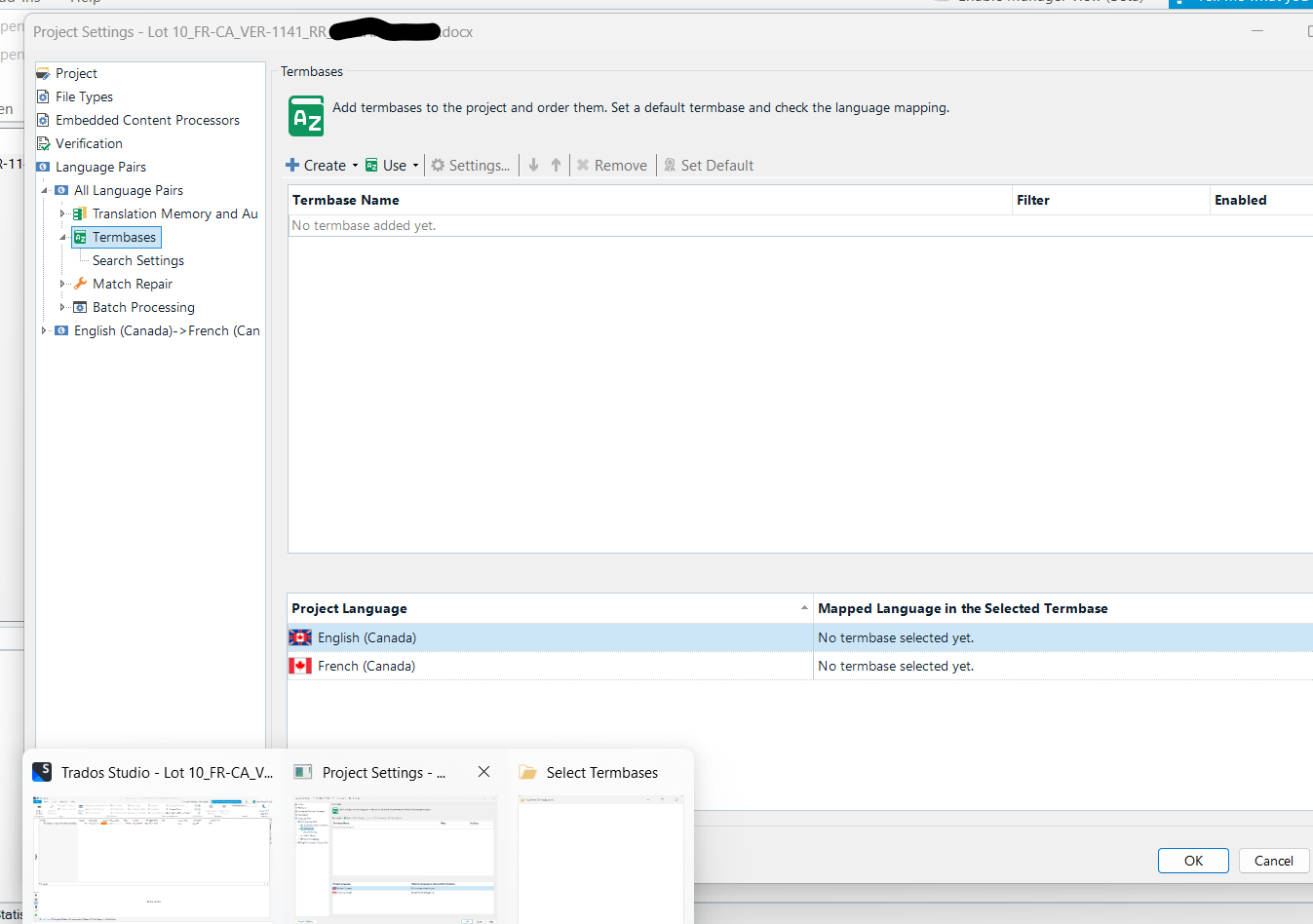Screen dimensions: 1313x924
Task: Click the Translation Memory tree icon
Action: coord(80,213)
